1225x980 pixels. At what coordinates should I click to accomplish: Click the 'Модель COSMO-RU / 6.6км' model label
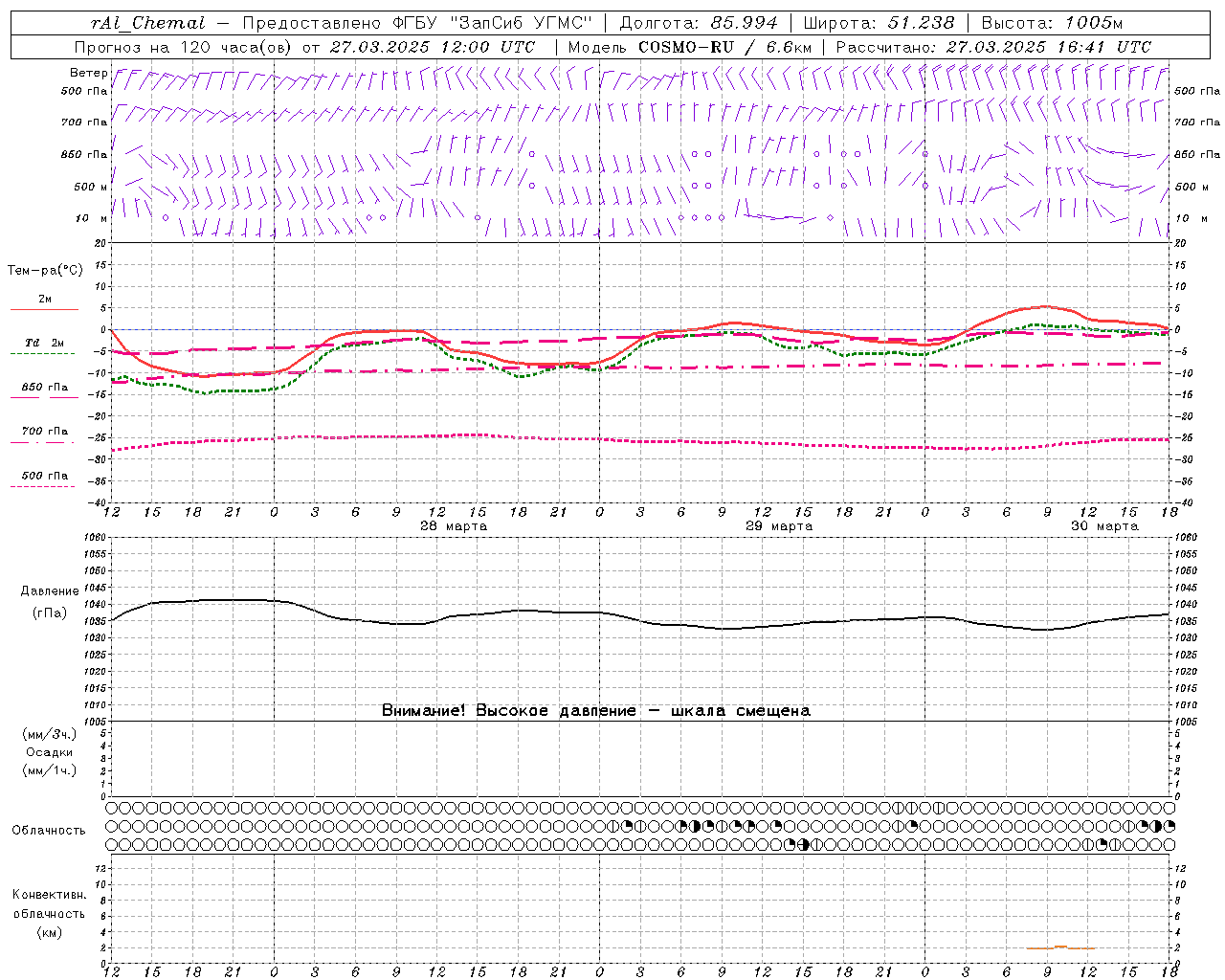[689, 47]
